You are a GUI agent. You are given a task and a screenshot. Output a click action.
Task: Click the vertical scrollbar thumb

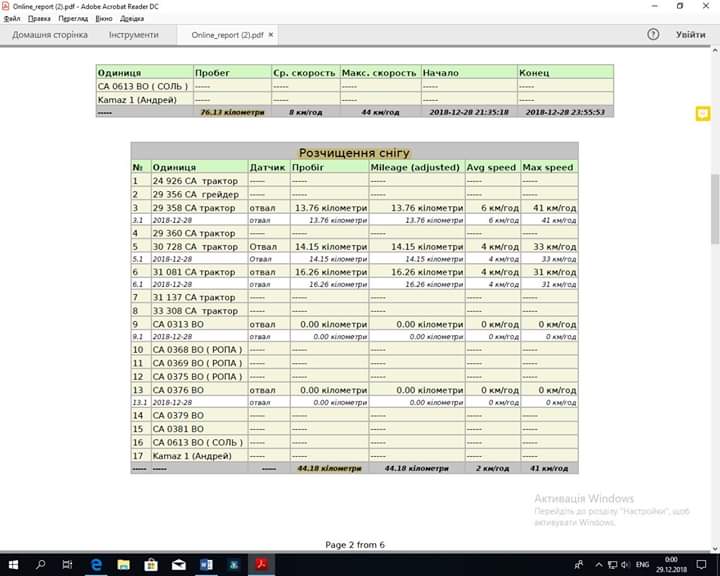tap(715, 209)
